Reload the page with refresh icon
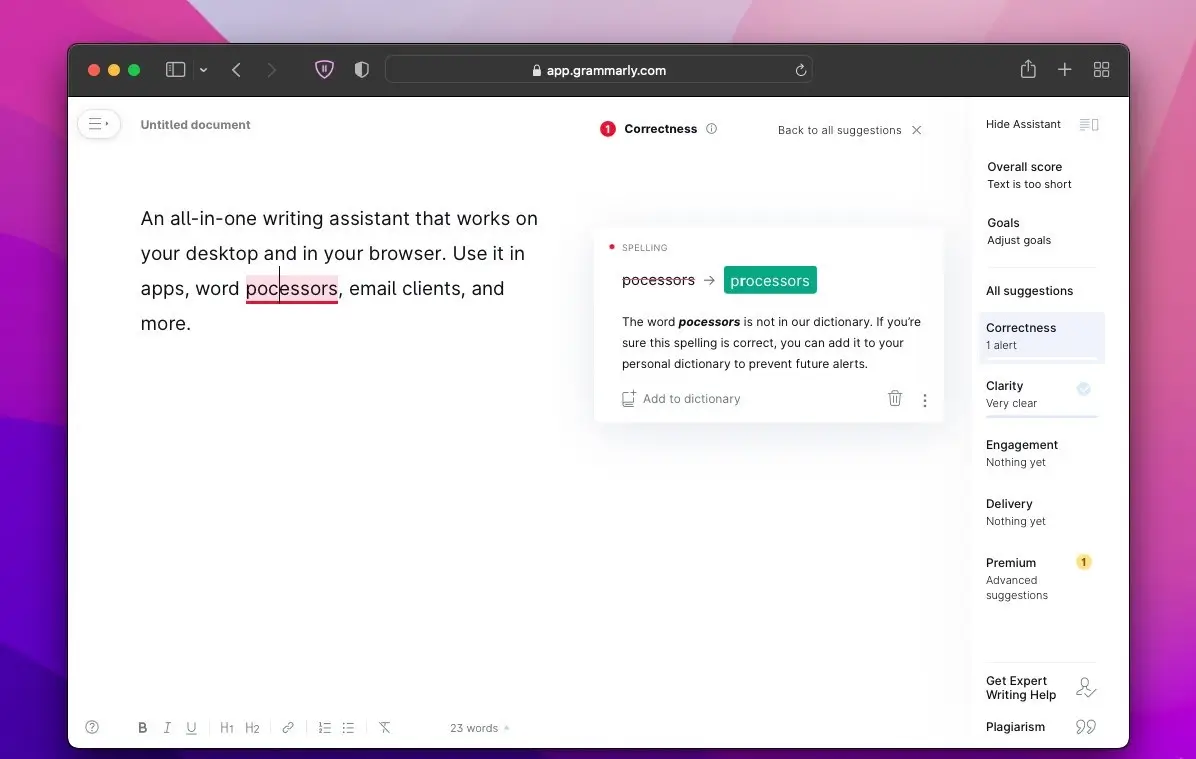1196x759 pixels. pos(800,70)
